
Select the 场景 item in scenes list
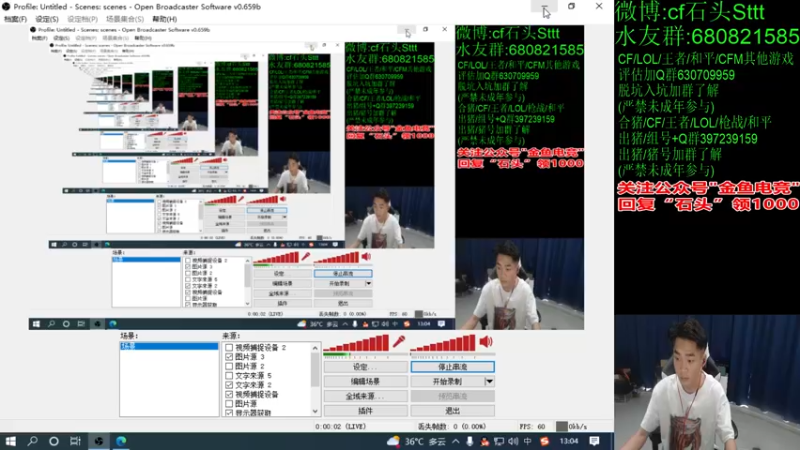pyautogui.click(x=169, y=346)
